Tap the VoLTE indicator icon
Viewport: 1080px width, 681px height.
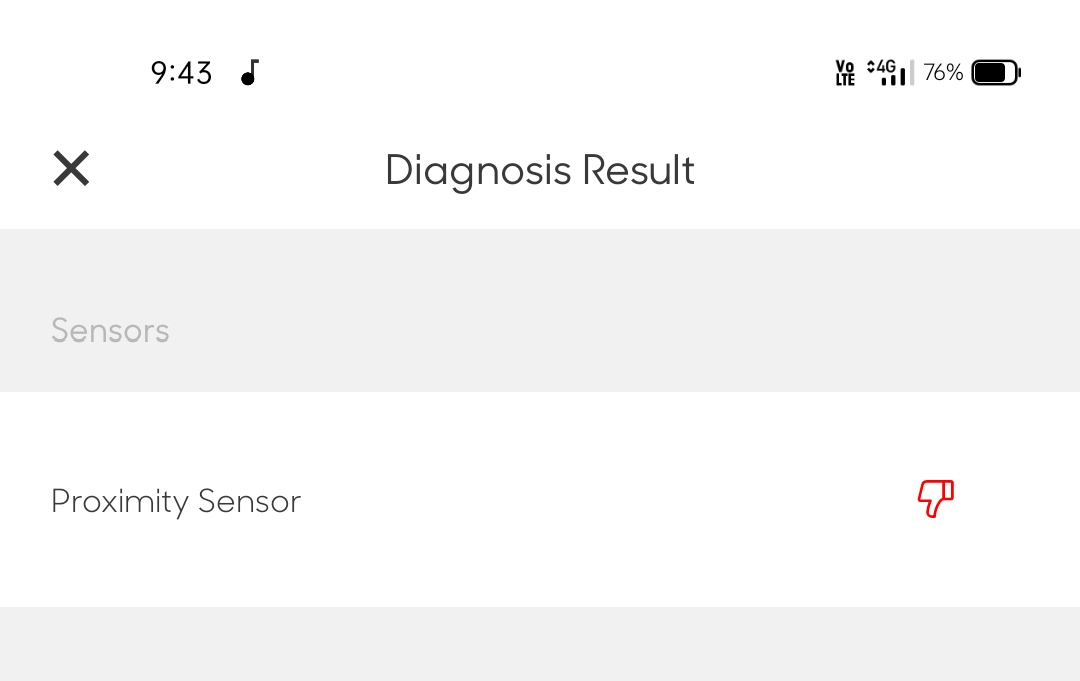(845, 72)
